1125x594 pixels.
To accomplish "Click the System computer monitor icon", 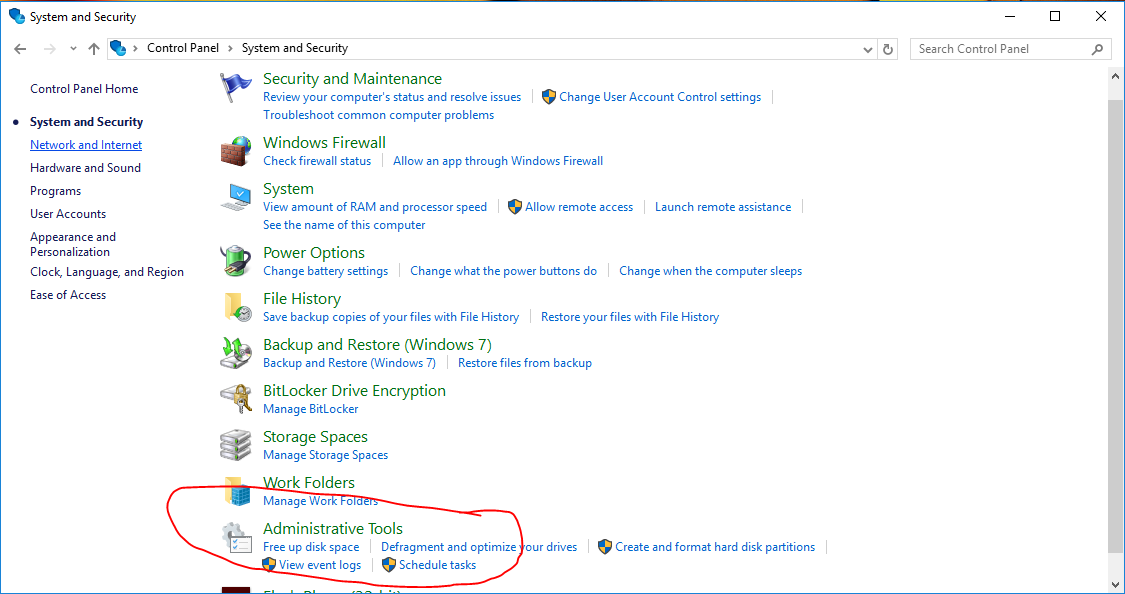I will point(236,197).
